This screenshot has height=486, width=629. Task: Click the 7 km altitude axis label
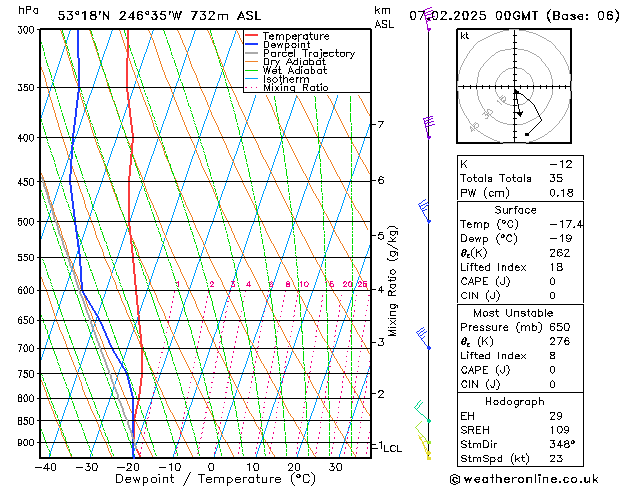point(381,125)
